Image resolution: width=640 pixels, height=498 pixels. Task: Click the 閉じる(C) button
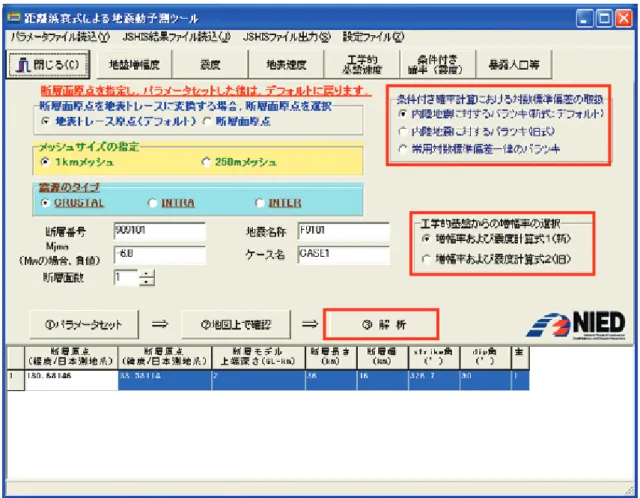48,64
